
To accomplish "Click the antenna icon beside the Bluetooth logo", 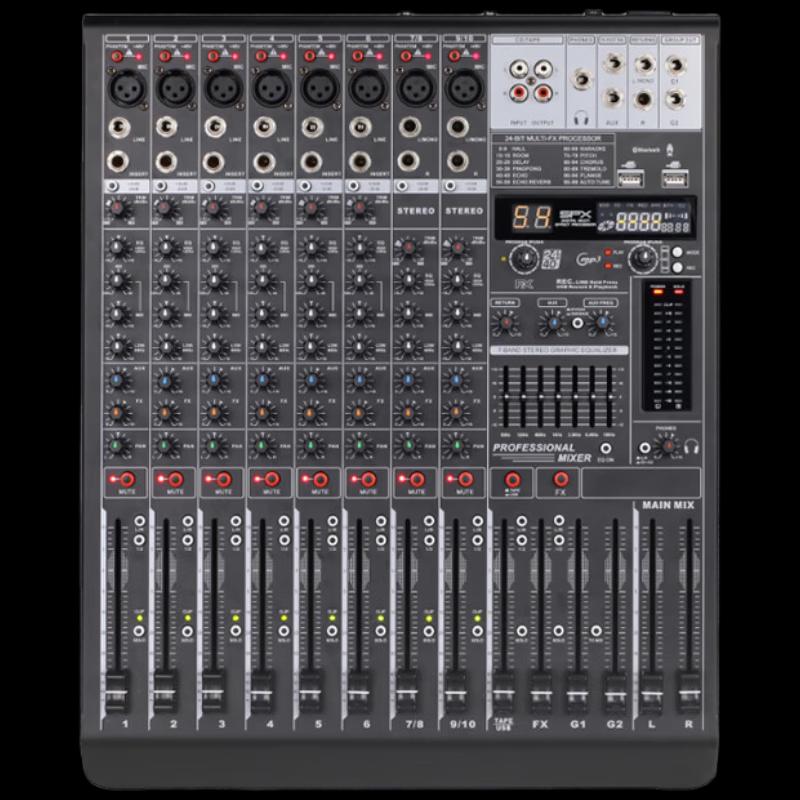I will coord(668,149).
